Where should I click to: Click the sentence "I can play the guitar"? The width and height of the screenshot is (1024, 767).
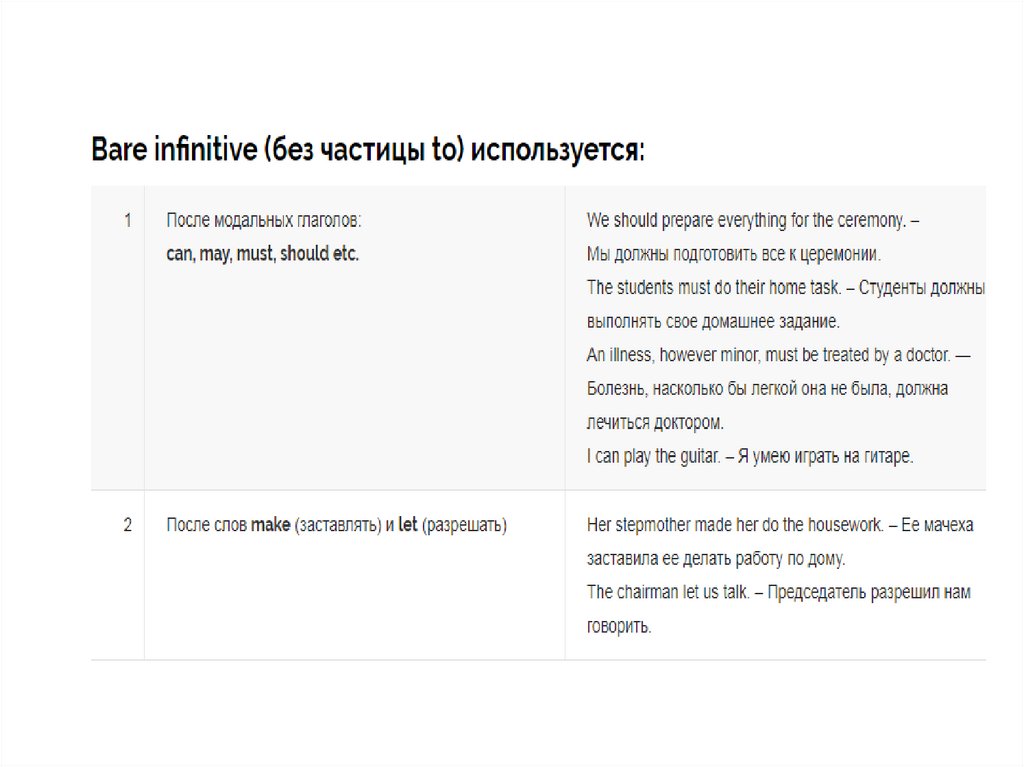[654, 456]
